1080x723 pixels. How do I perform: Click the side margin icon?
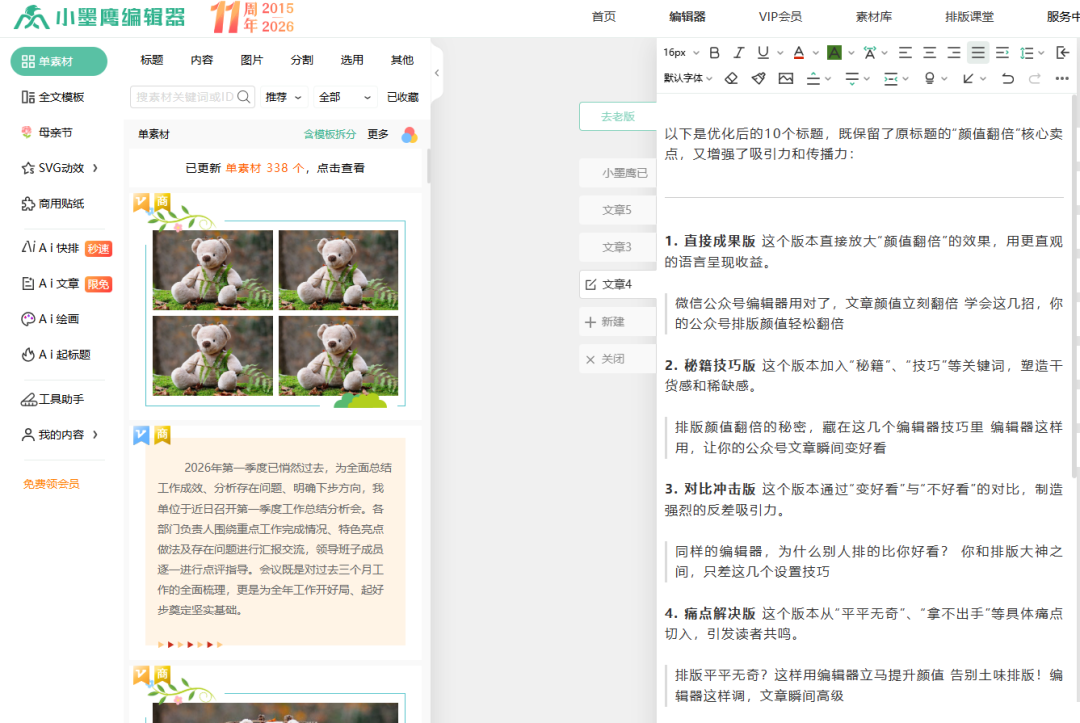coord(891,78)
